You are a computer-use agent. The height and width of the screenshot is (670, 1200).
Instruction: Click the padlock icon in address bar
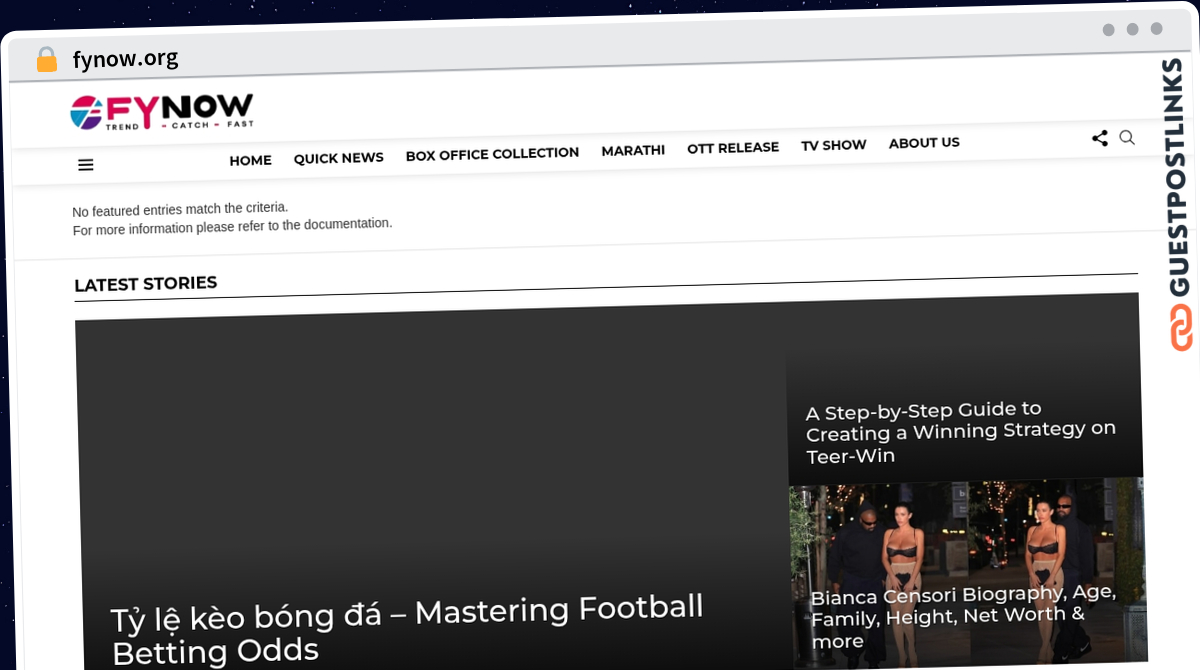(x=47, y=60)
